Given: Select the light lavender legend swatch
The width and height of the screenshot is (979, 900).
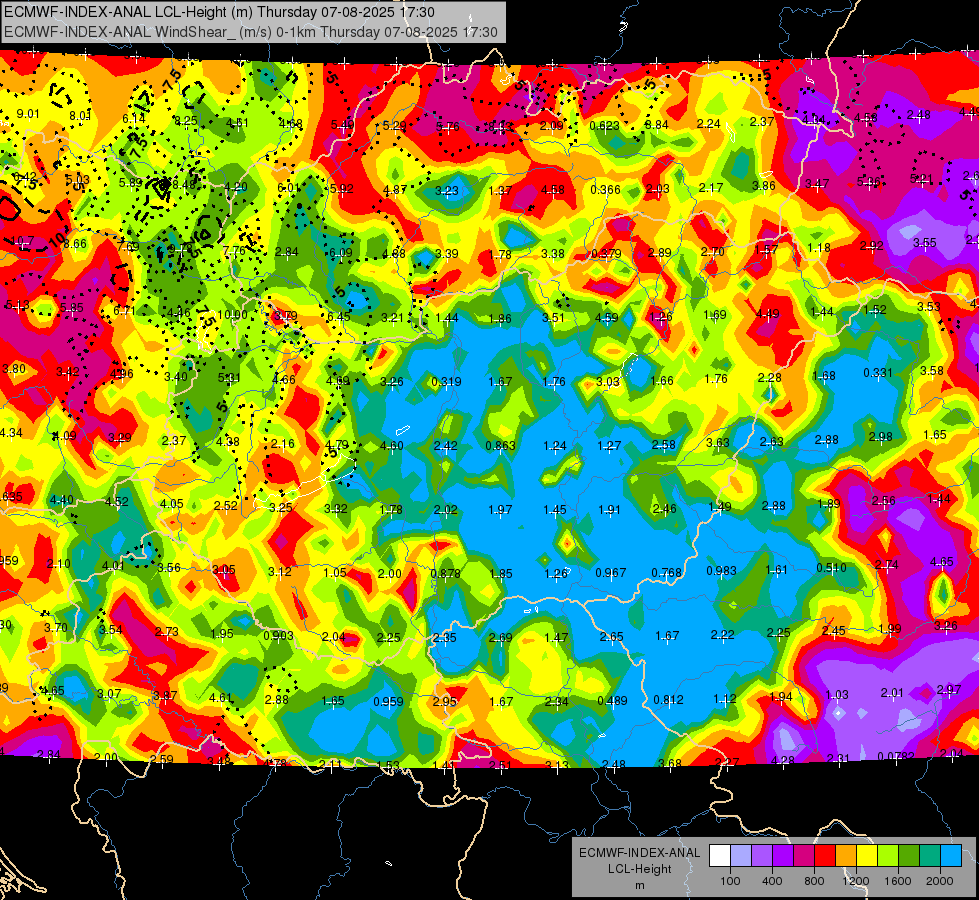Looking at the screenshot, I should point(741,856).
